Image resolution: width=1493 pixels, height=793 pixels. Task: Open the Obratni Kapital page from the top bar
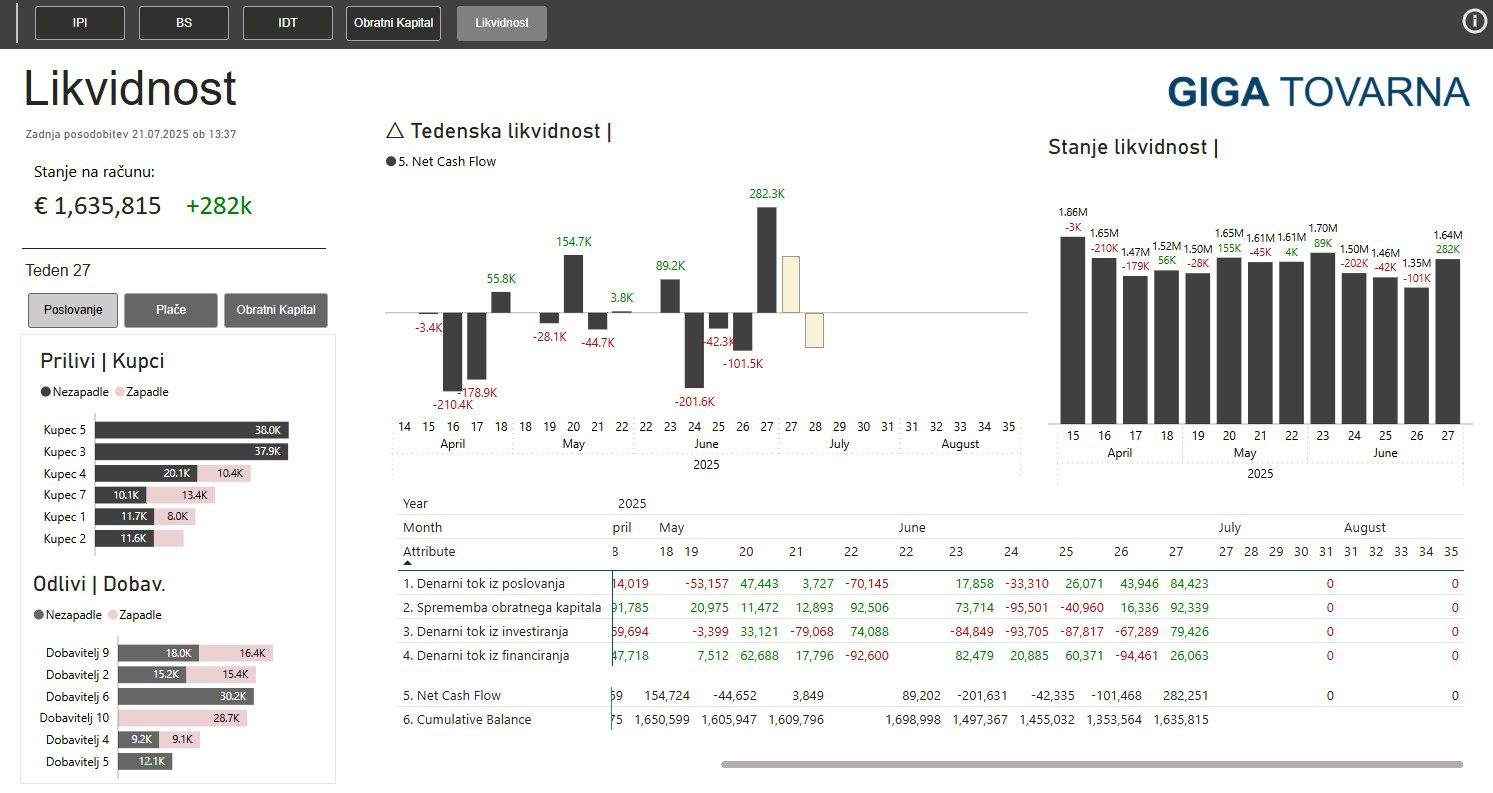[393, 22]
